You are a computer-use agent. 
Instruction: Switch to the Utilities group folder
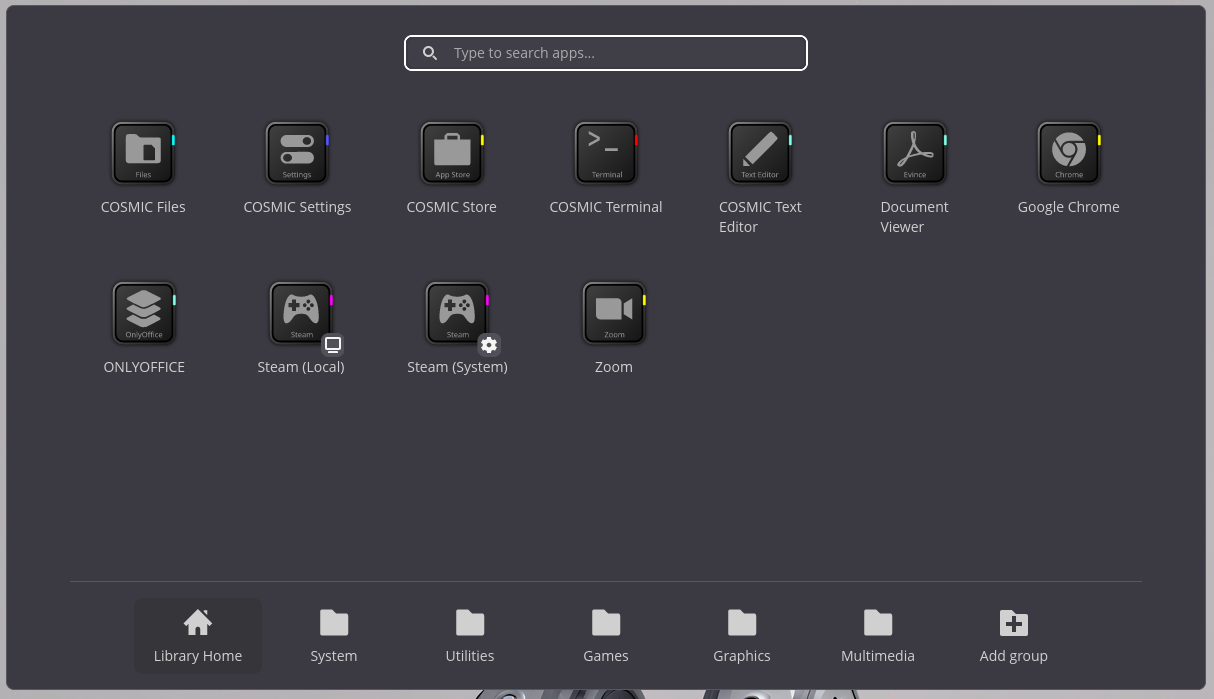tap(470, 636)
